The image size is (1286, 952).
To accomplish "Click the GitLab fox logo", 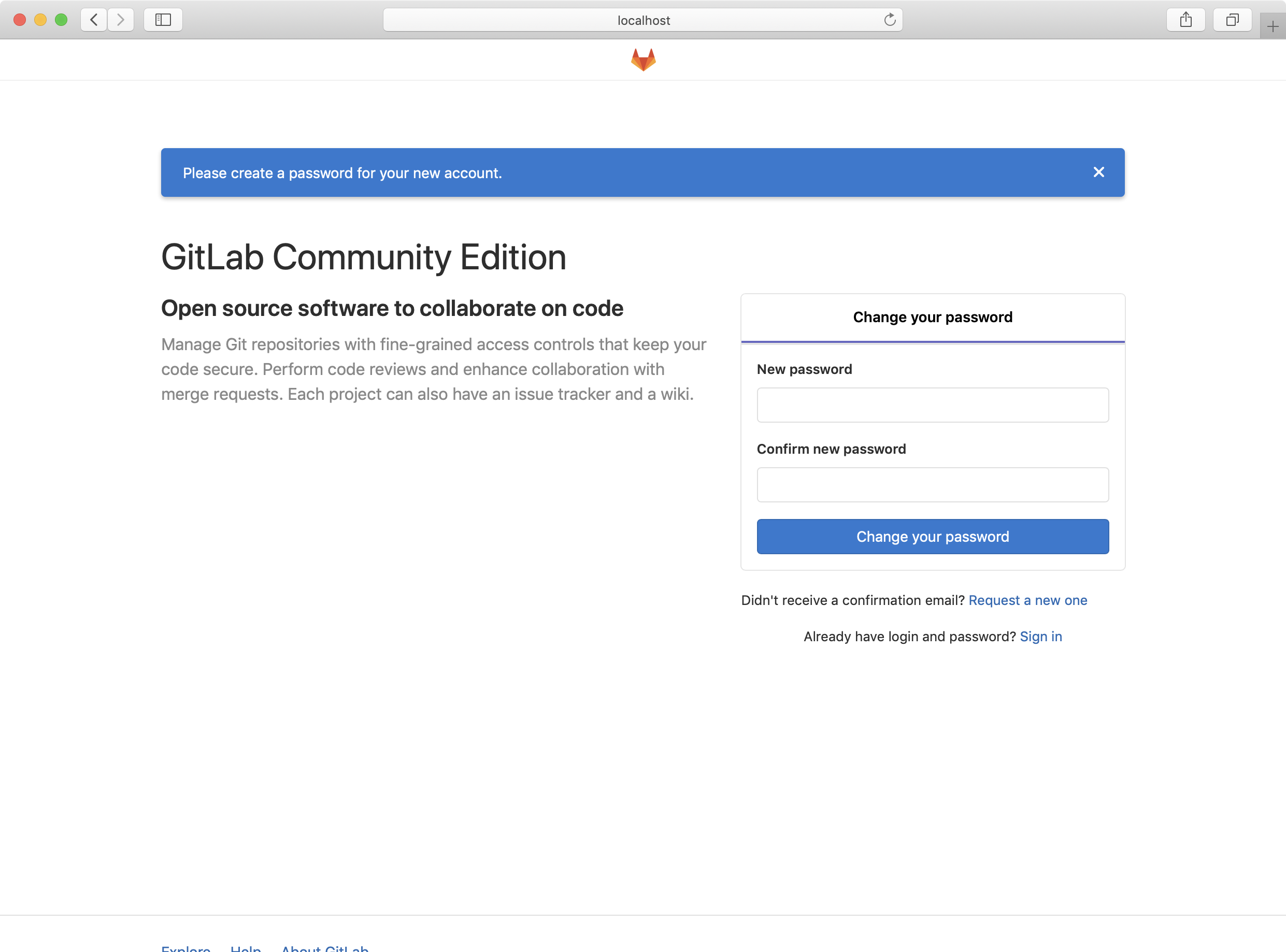I will (x=644, y=60).
